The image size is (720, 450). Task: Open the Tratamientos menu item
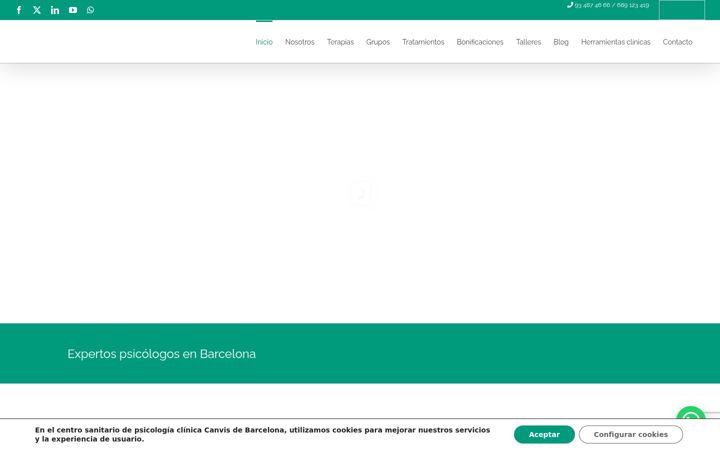click(423, 42)
